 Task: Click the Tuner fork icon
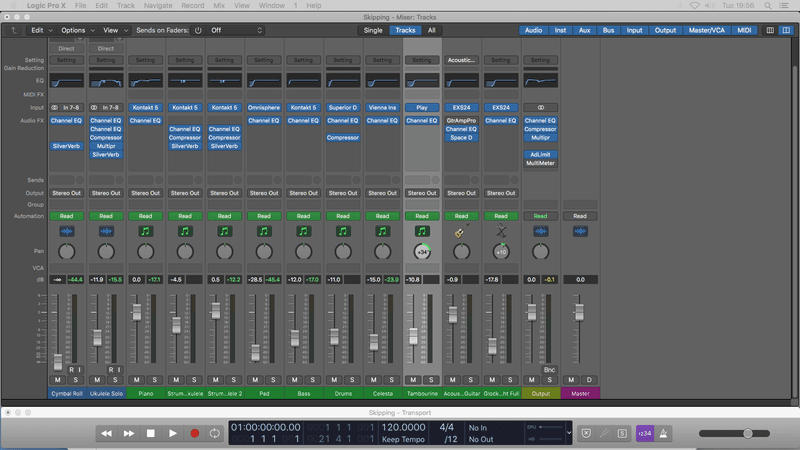pyautogui.click(x=604, y=433)
